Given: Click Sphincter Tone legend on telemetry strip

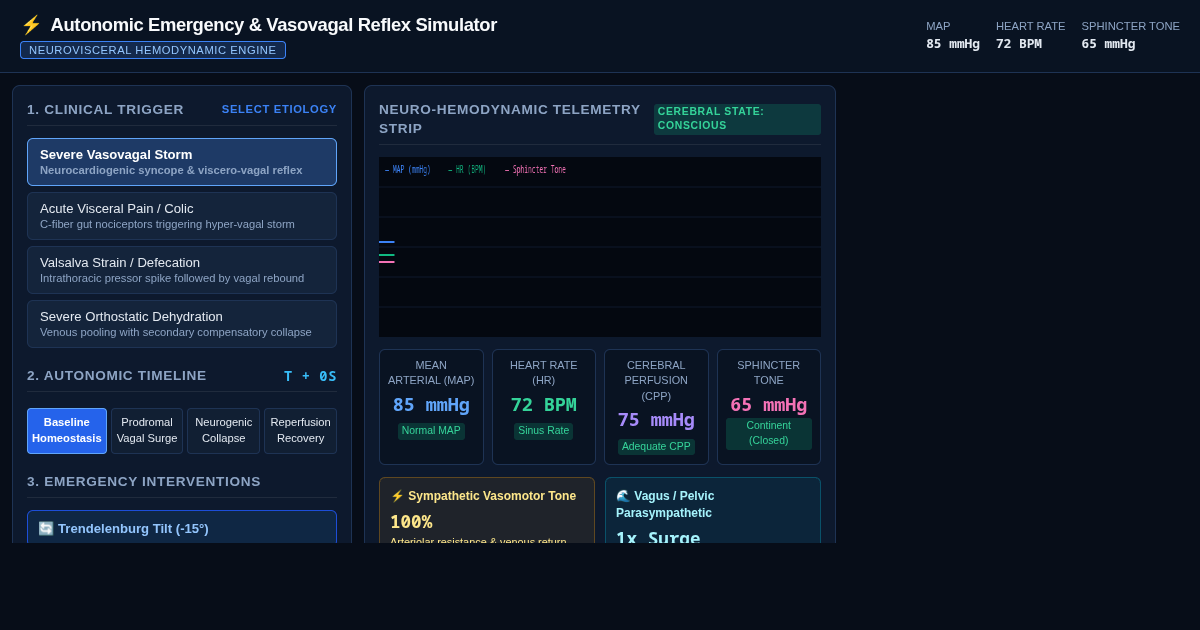Looking at the screenshot, I should (536, 170).
